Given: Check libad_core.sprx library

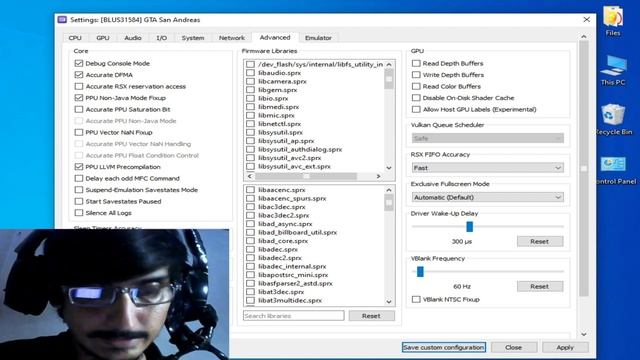Looking at the screenshot, I should coord(251,241).
